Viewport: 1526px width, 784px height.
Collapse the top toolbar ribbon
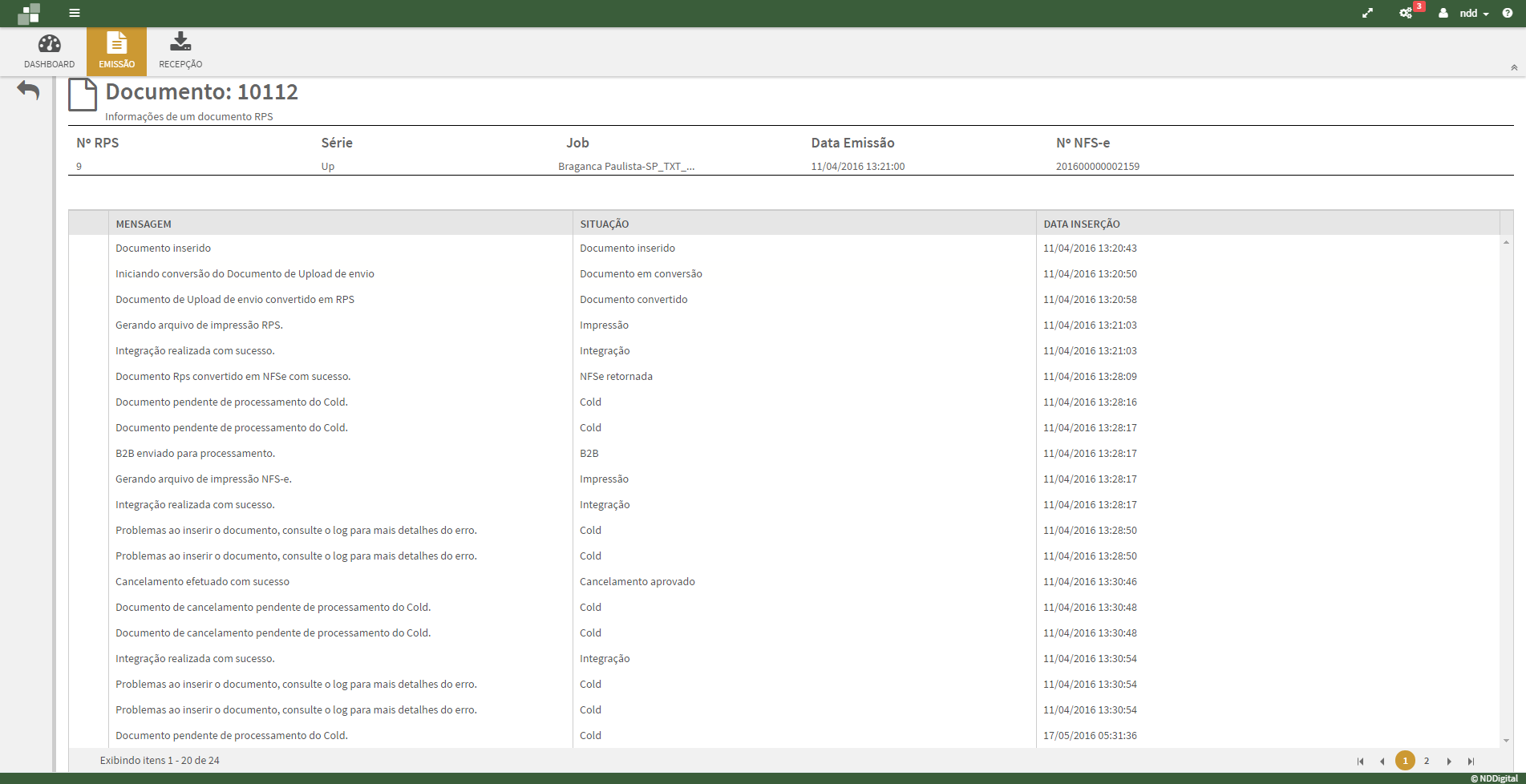(1514, 67)
